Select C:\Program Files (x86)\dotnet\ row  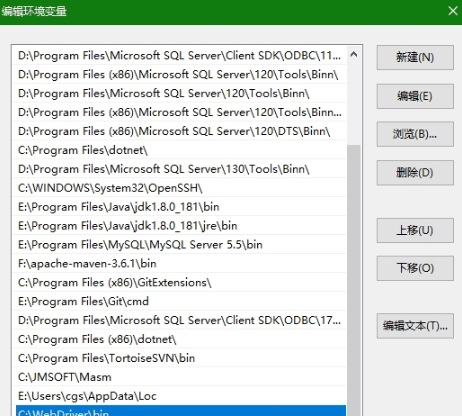180,339
